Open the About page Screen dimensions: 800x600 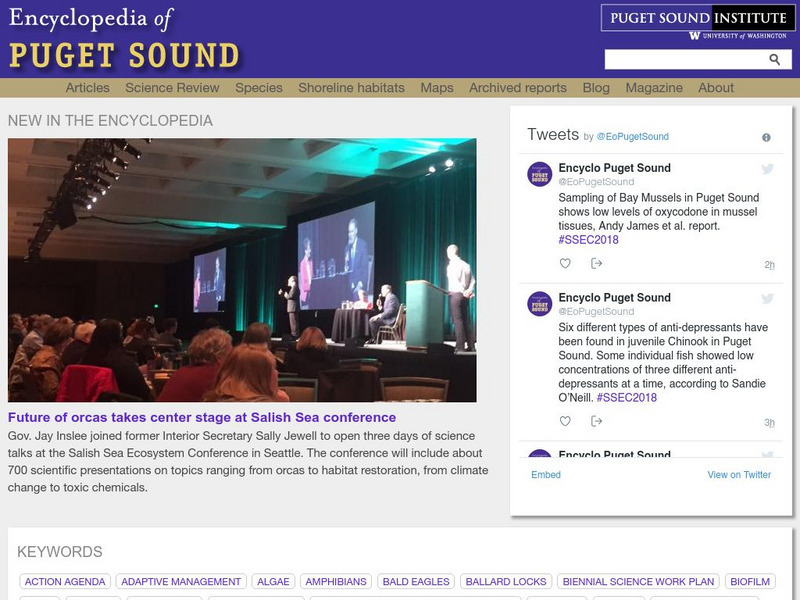tap(716, 88)
